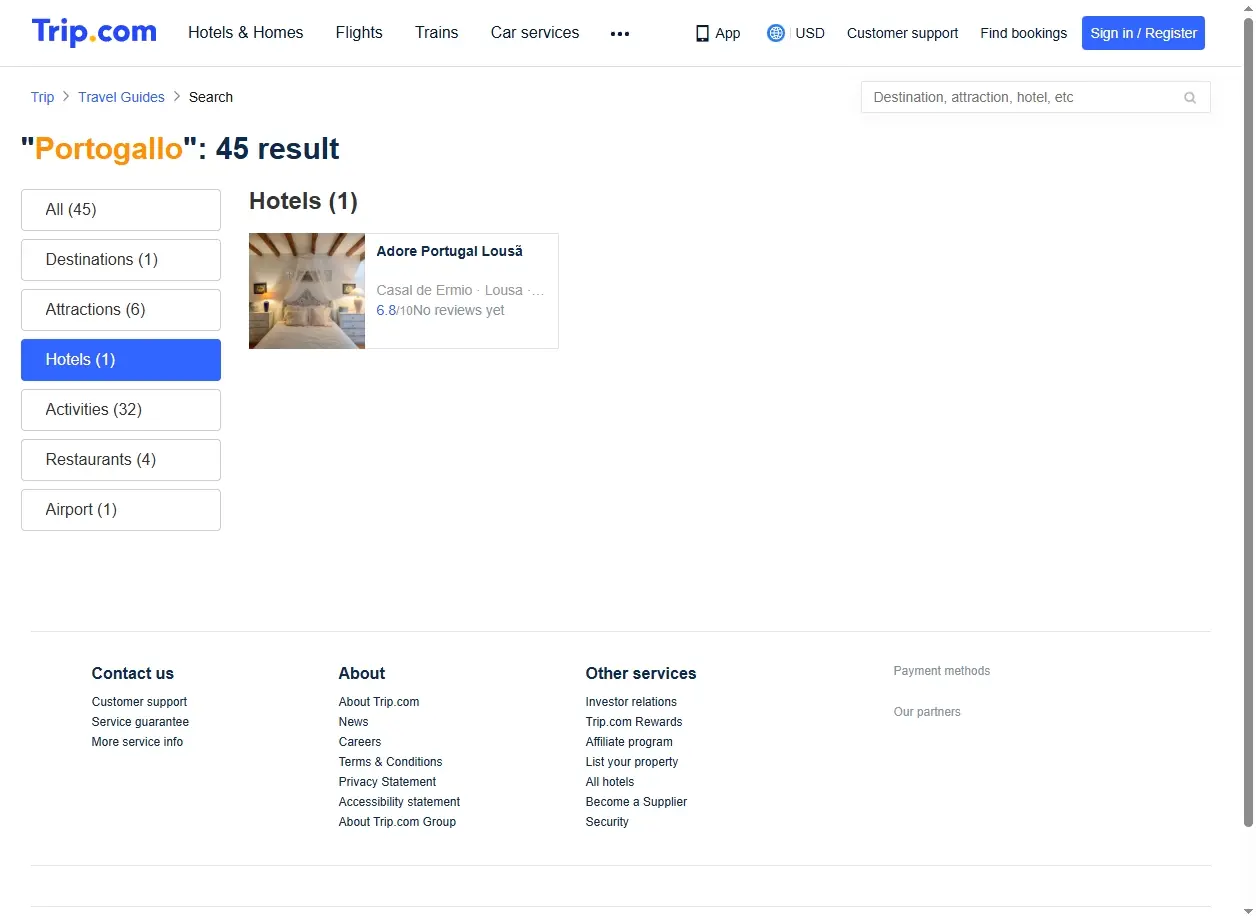Click the search magnifier icon

click(x=1190, y=98)
